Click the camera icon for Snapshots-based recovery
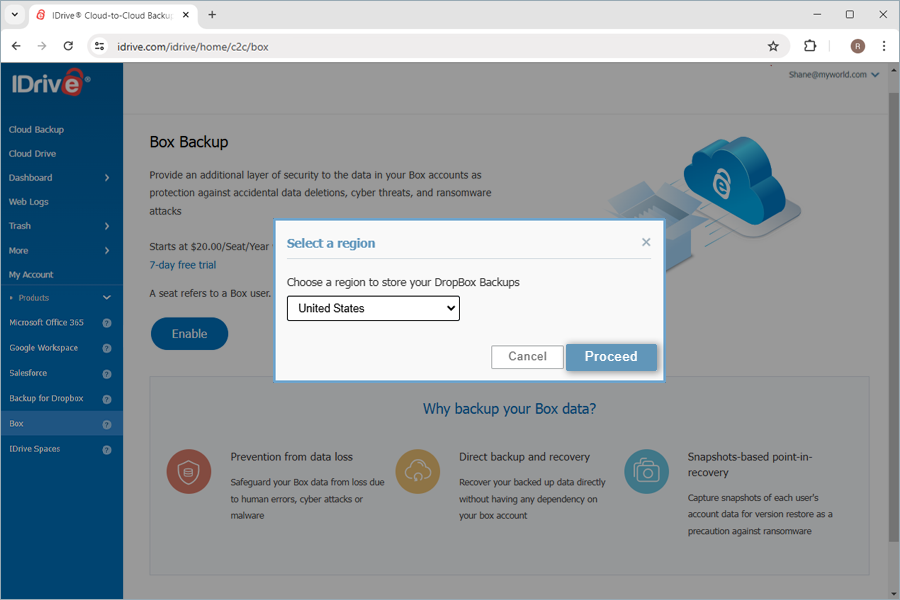Viewport: 900px width, 600px height. [646, 471]
